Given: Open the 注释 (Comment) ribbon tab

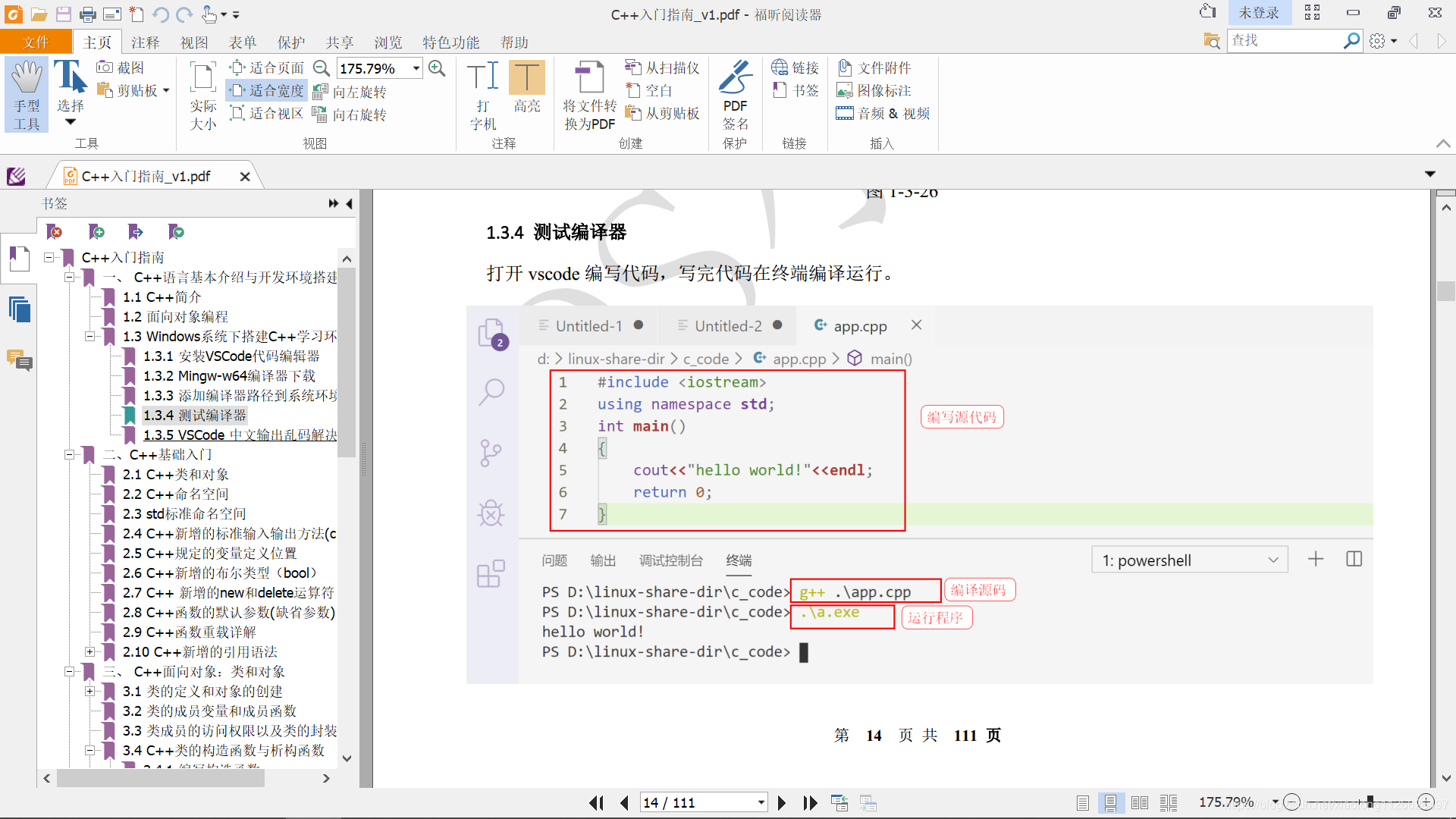Looking at the screenshot, I should (x=145, y=42).
